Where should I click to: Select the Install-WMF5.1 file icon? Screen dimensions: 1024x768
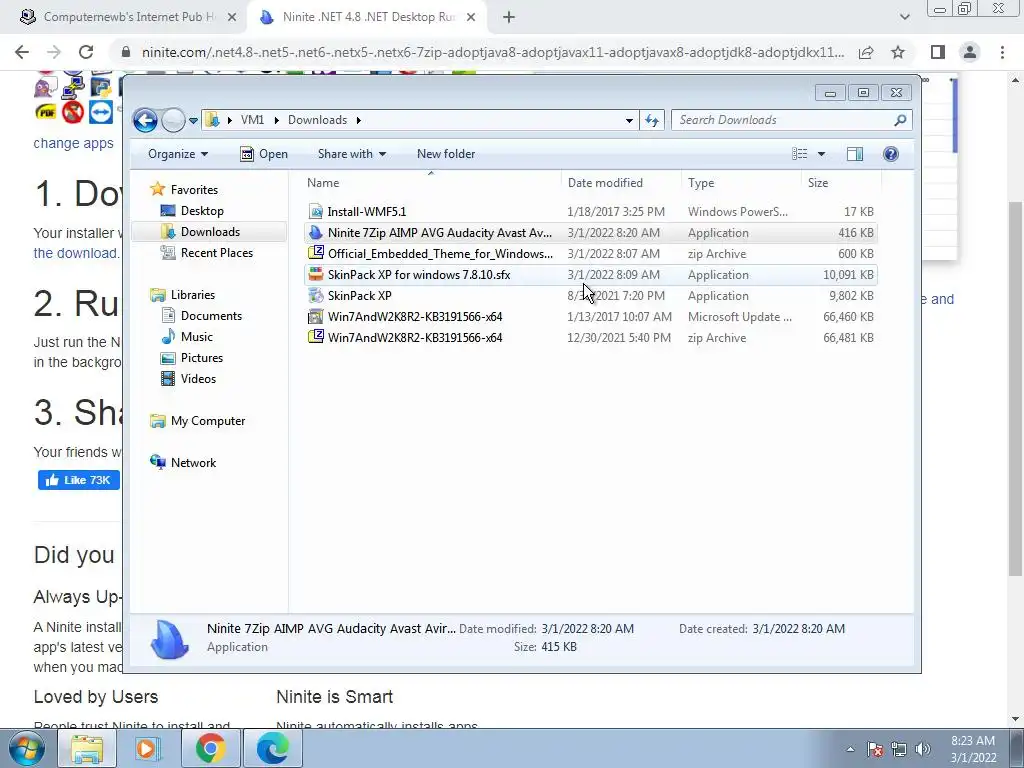pos(316,212)
